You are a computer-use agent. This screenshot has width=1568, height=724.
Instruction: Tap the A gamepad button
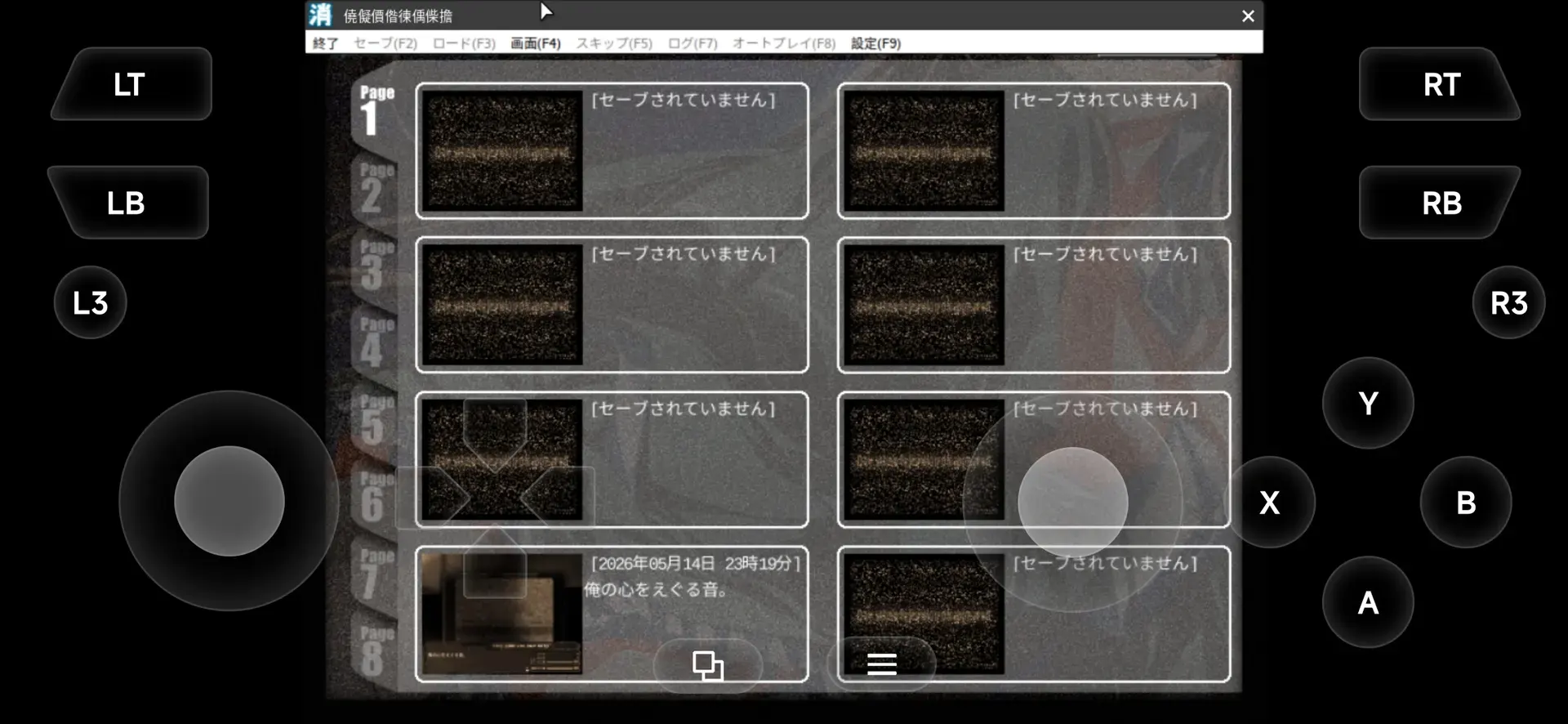click(x=1368, y=602)
